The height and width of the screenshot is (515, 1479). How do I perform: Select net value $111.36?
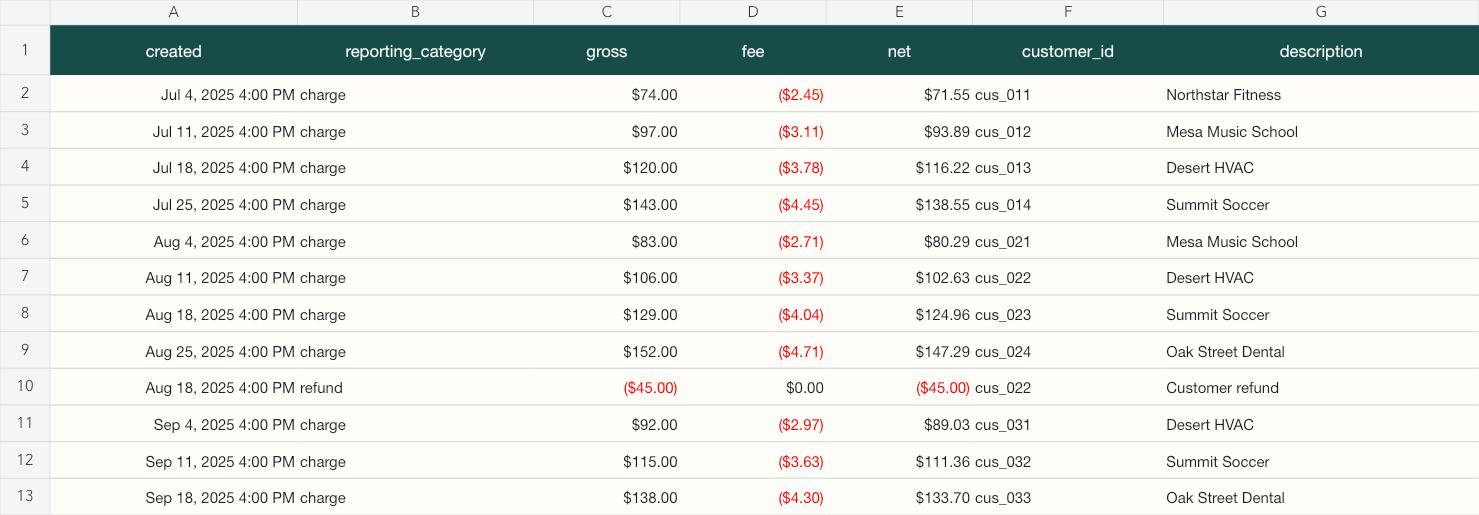click(x=899, y=461)
